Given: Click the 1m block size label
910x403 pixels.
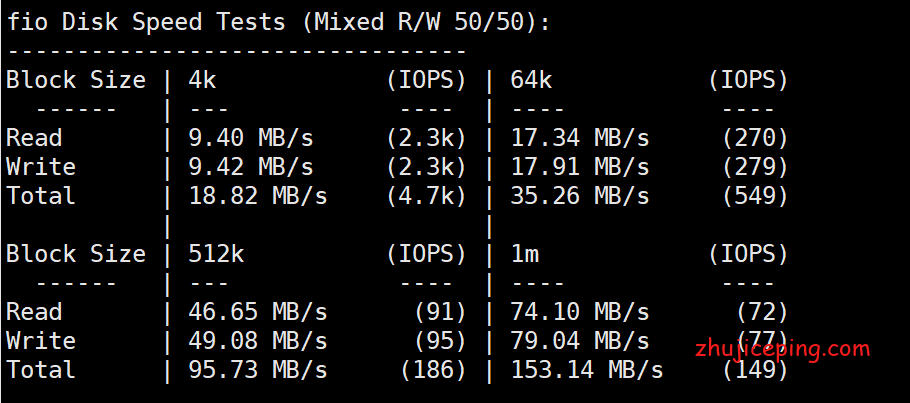Looking at the screenshot, I should point(525,254).
